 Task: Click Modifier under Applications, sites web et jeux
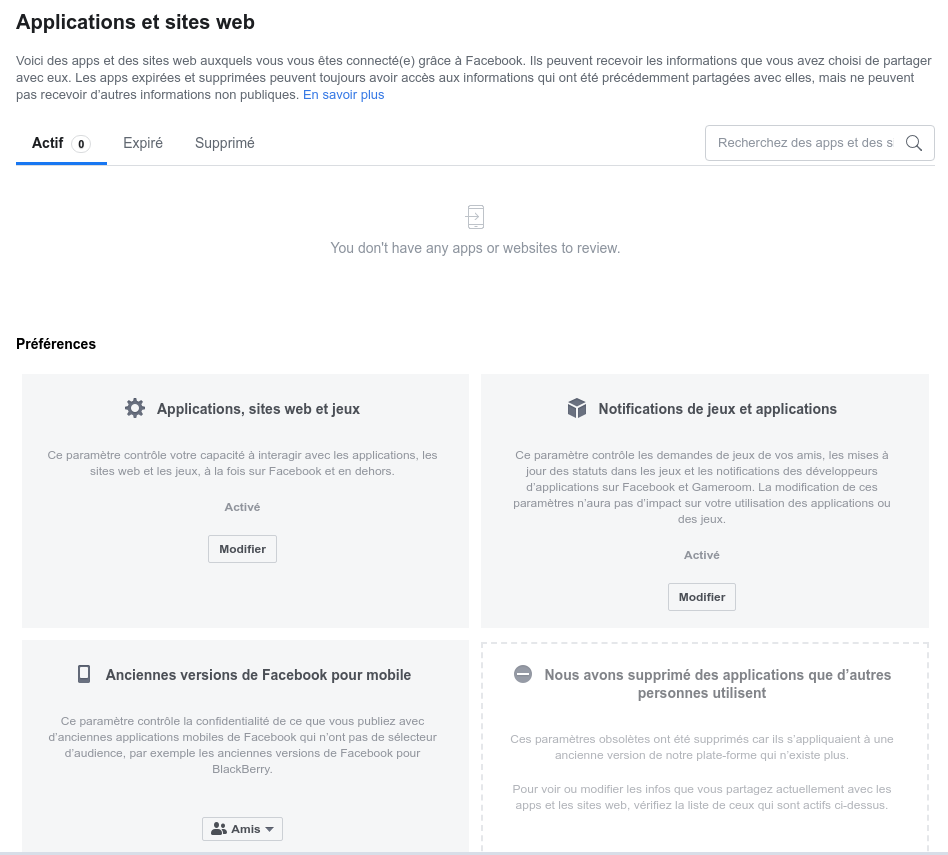242,549
